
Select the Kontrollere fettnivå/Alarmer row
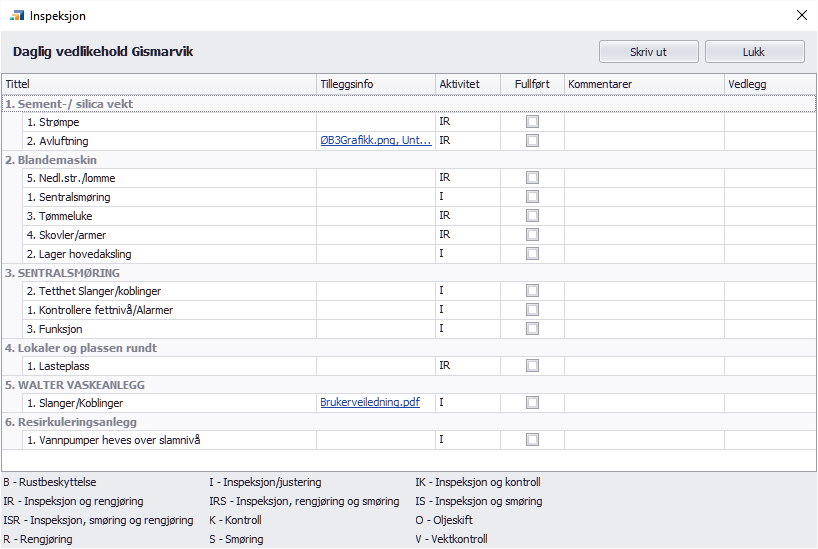(x=100, y=310)
